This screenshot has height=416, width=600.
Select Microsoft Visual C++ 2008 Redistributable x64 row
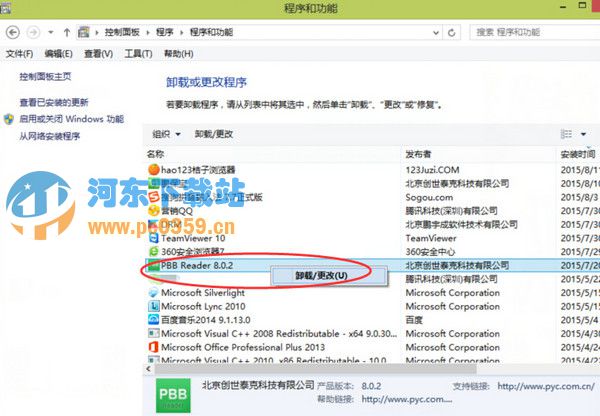pyautogui.click(x=279, y=334)
